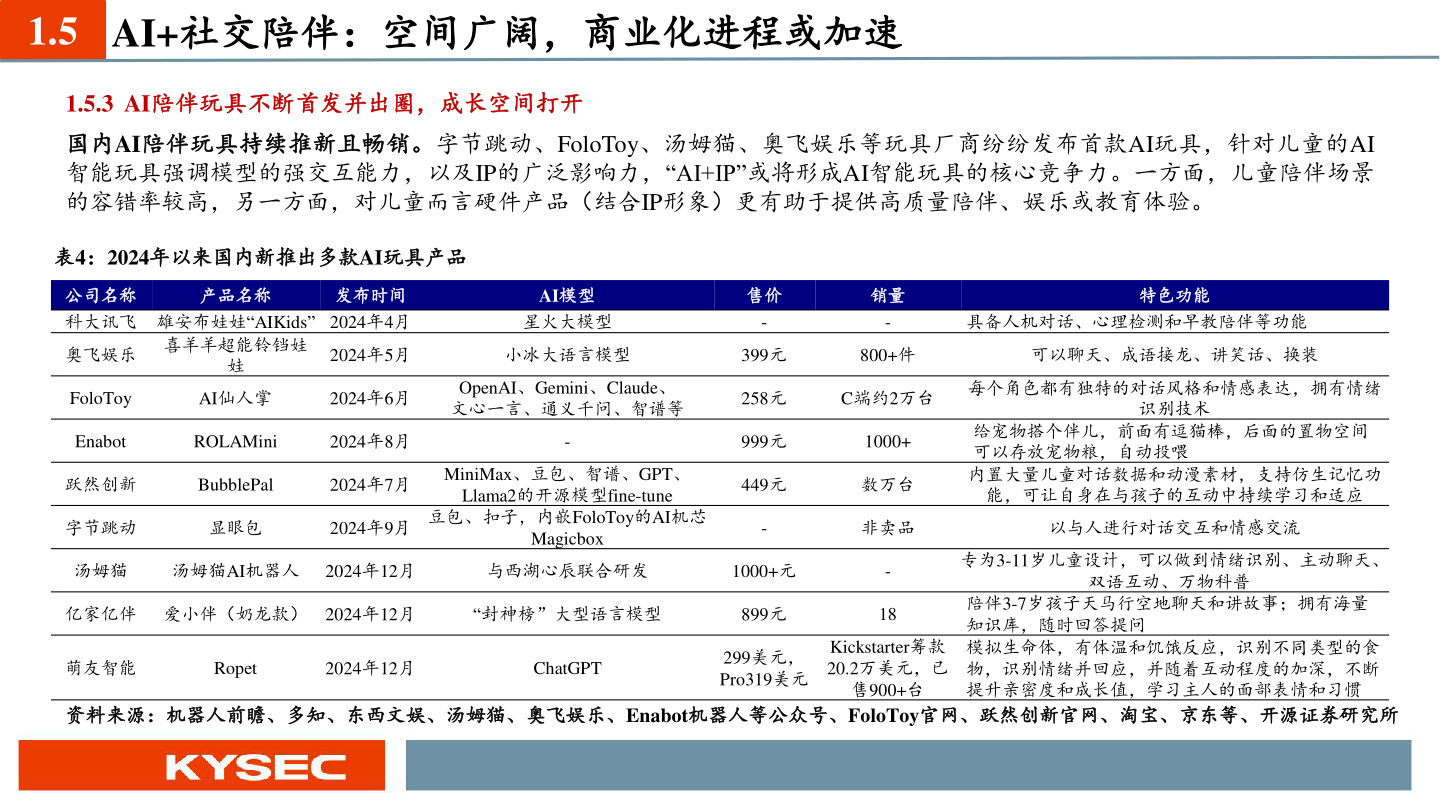Select the 公司名称 column header

103,295
